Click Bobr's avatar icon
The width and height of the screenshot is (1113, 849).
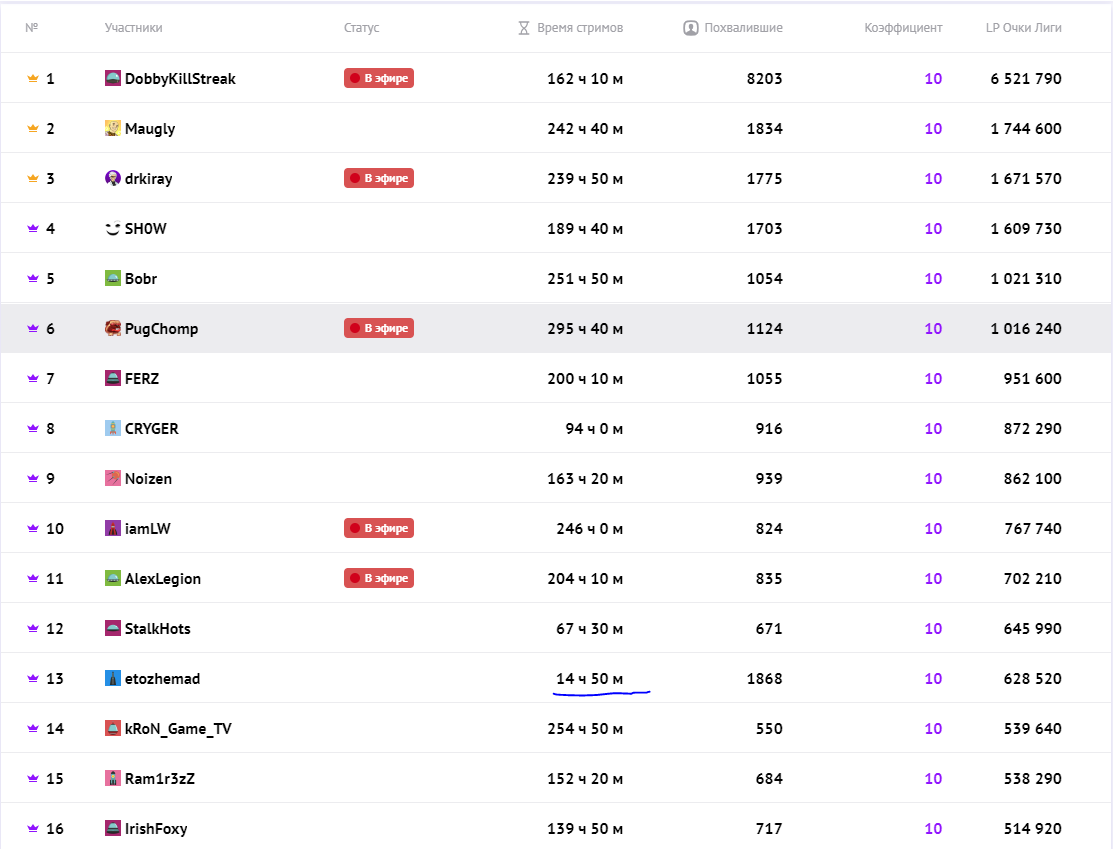point(113,278)
